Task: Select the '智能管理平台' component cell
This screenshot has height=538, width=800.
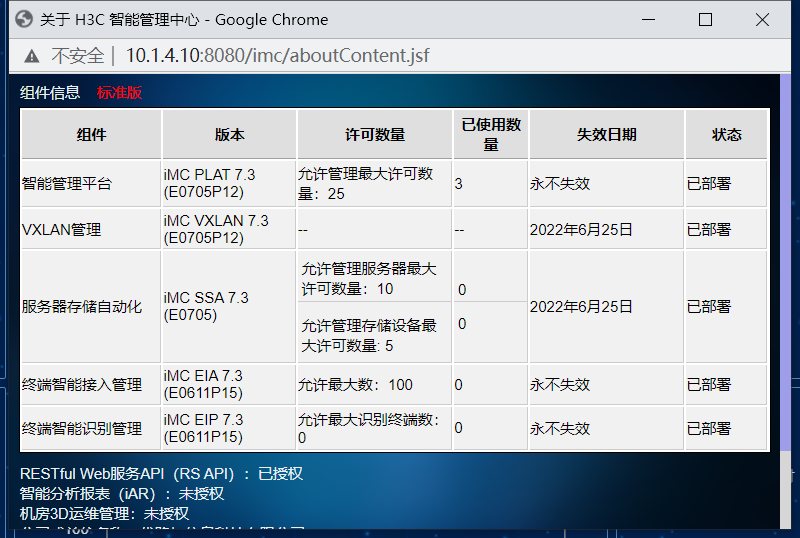Action: [x=91, y=183]
